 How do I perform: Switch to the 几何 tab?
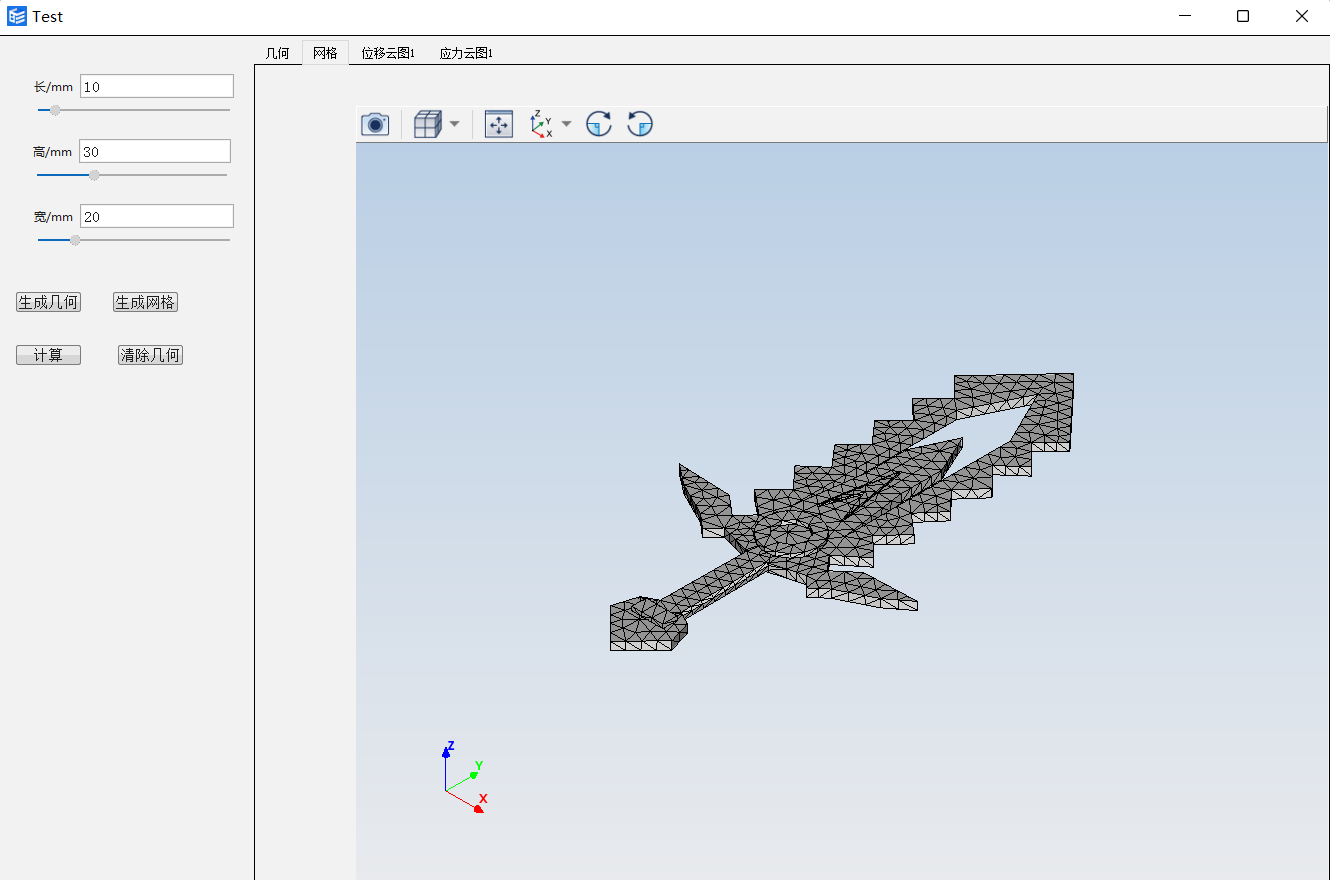[x=277, y=53]
